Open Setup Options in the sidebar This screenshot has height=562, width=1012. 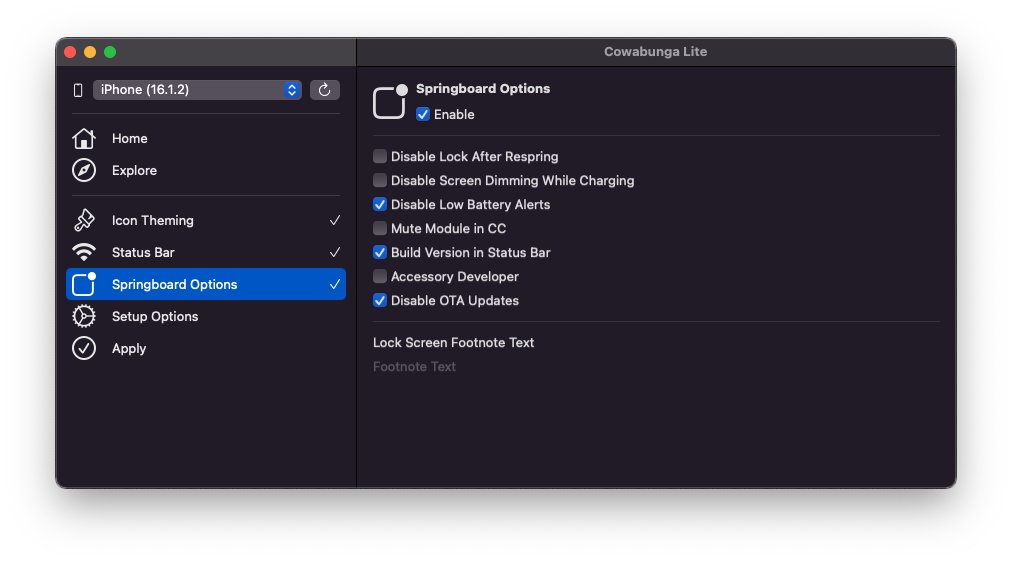206,316
